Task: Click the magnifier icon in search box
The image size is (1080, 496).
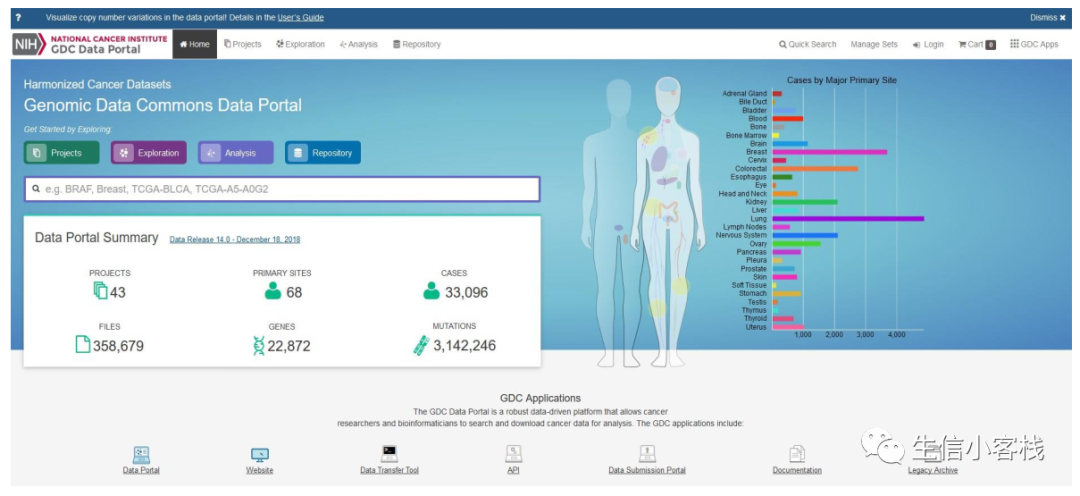Action: [36, 188]
